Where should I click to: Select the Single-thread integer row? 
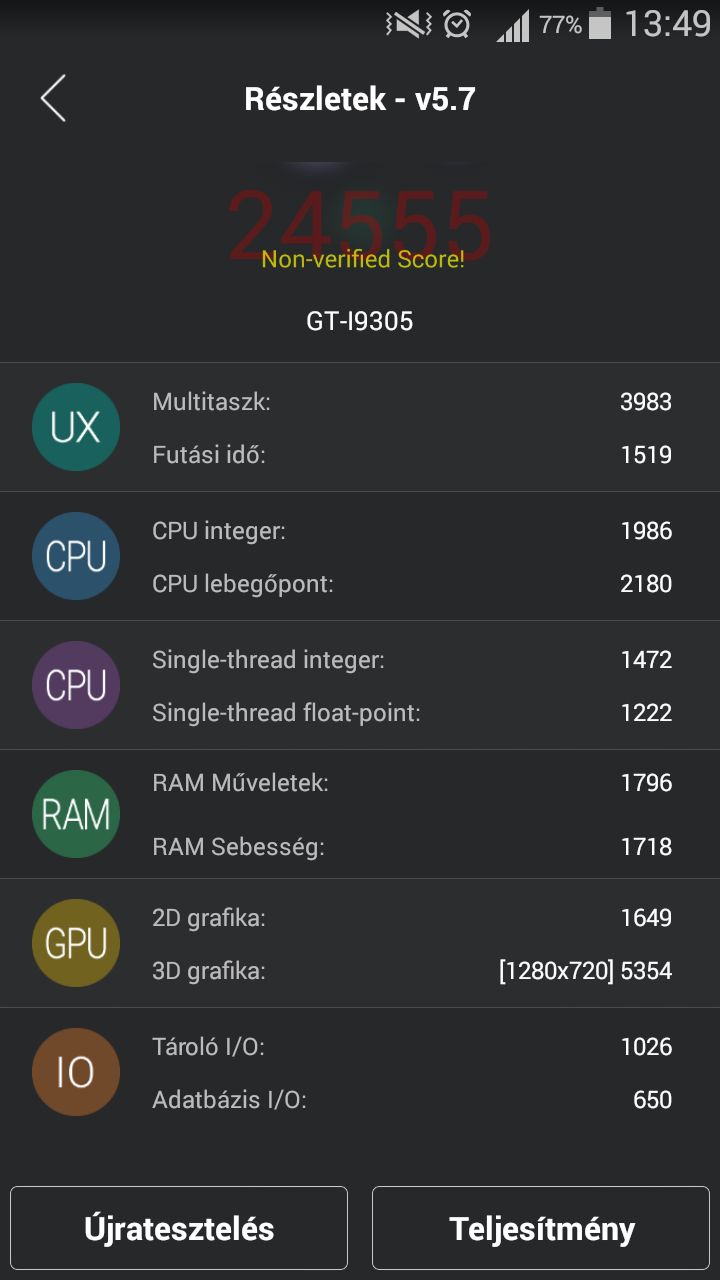tap(412, 659)
